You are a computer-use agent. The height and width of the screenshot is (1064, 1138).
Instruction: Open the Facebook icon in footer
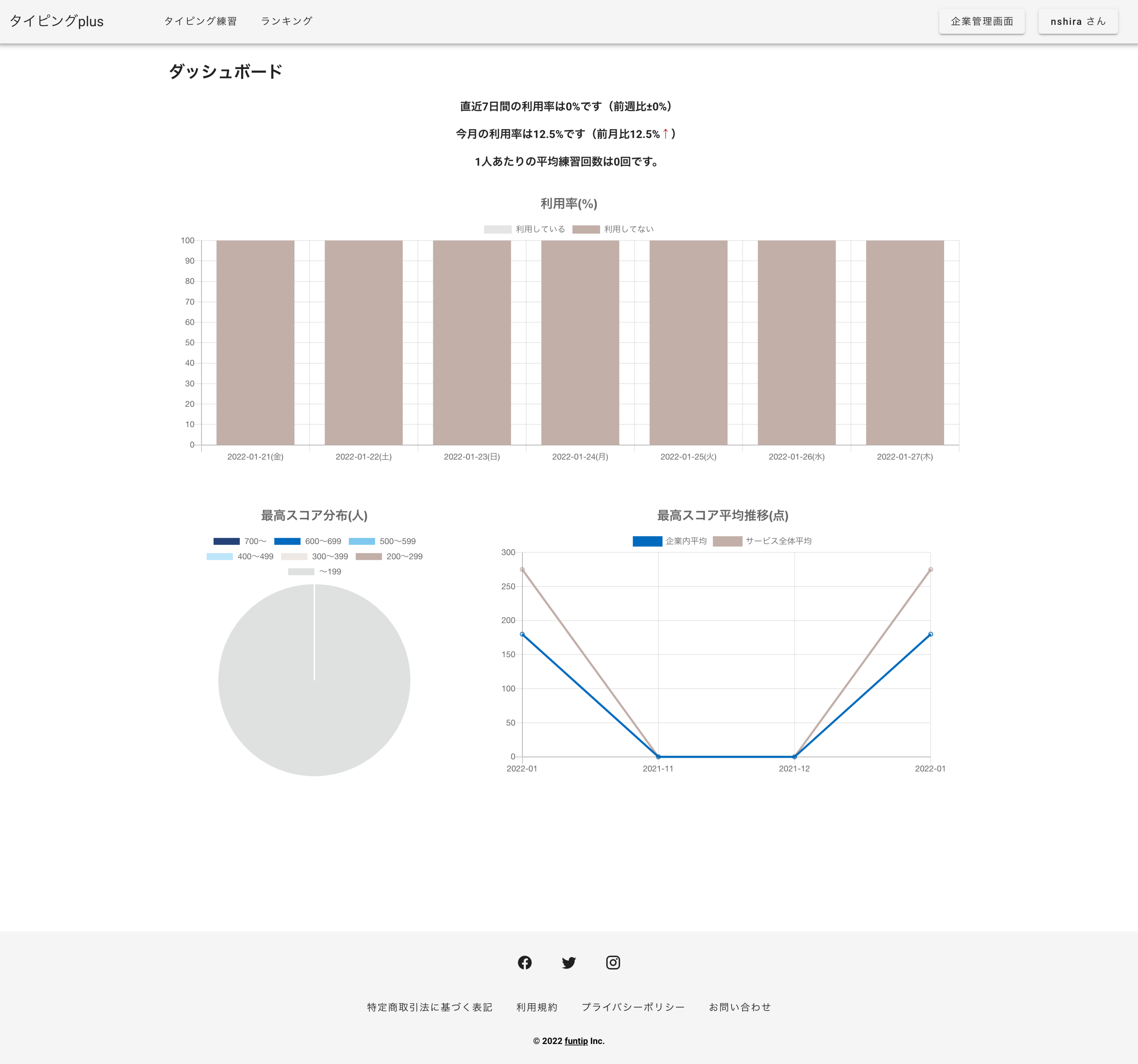click(524, 963)
